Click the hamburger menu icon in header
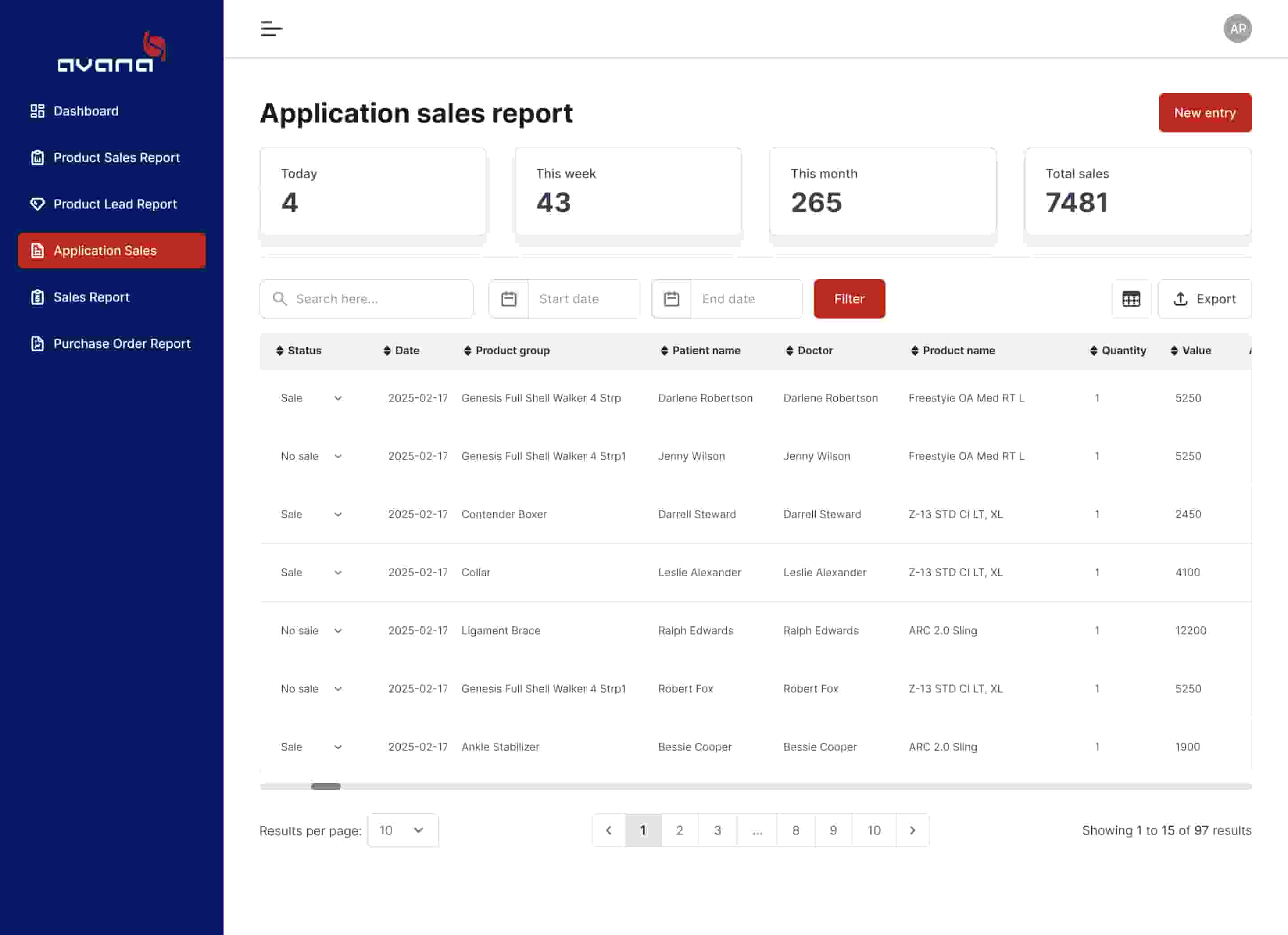1288x935 pixels. pos(271,28)
